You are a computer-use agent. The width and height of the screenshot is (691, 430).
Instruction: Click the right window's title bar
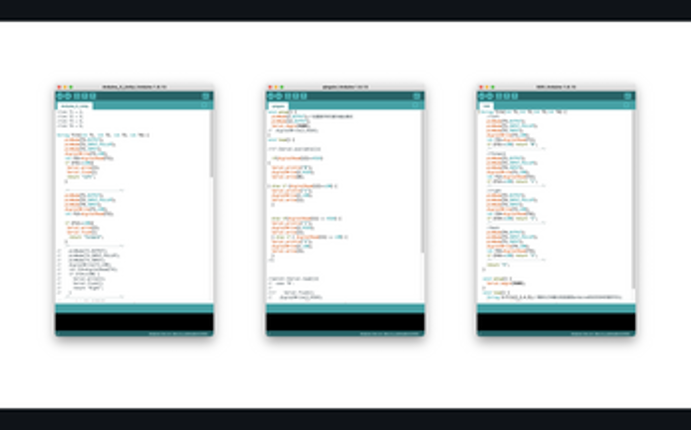point(556,87)
